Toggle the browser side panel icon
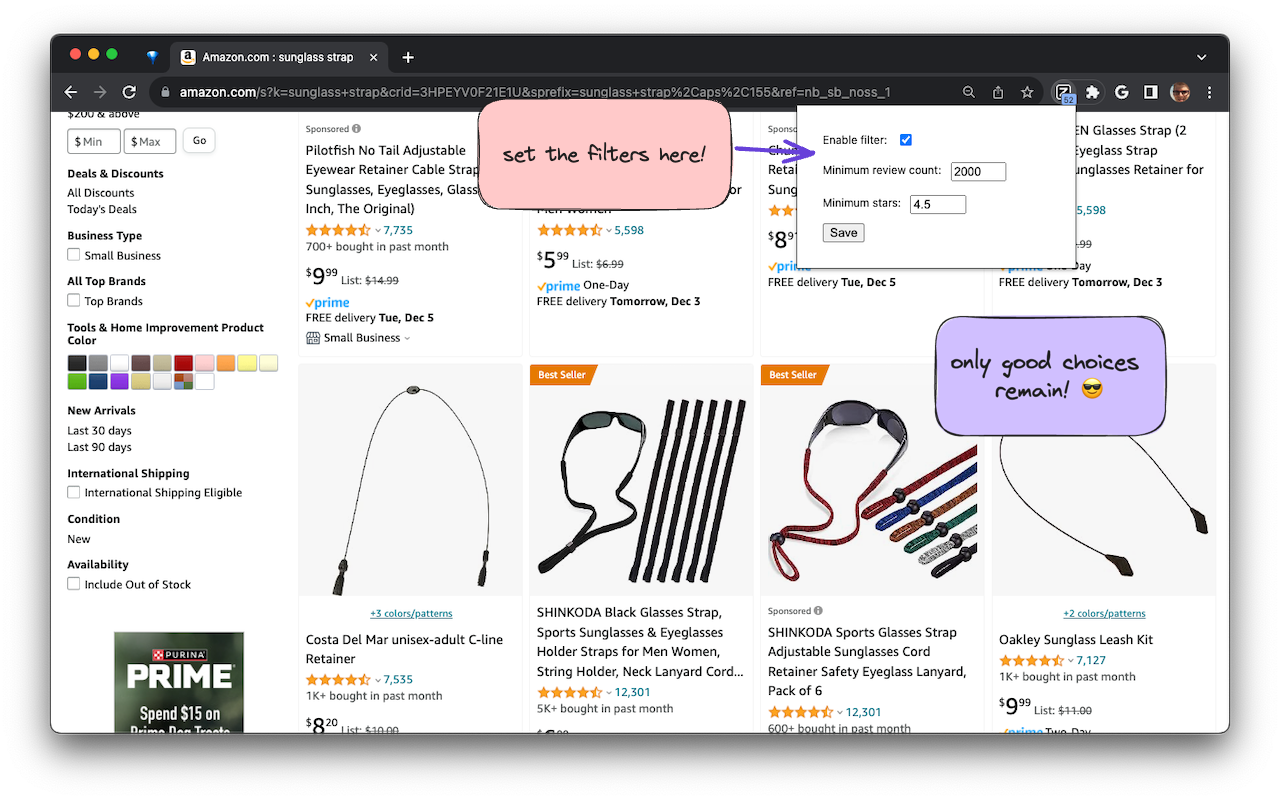 pos(1151,92)
